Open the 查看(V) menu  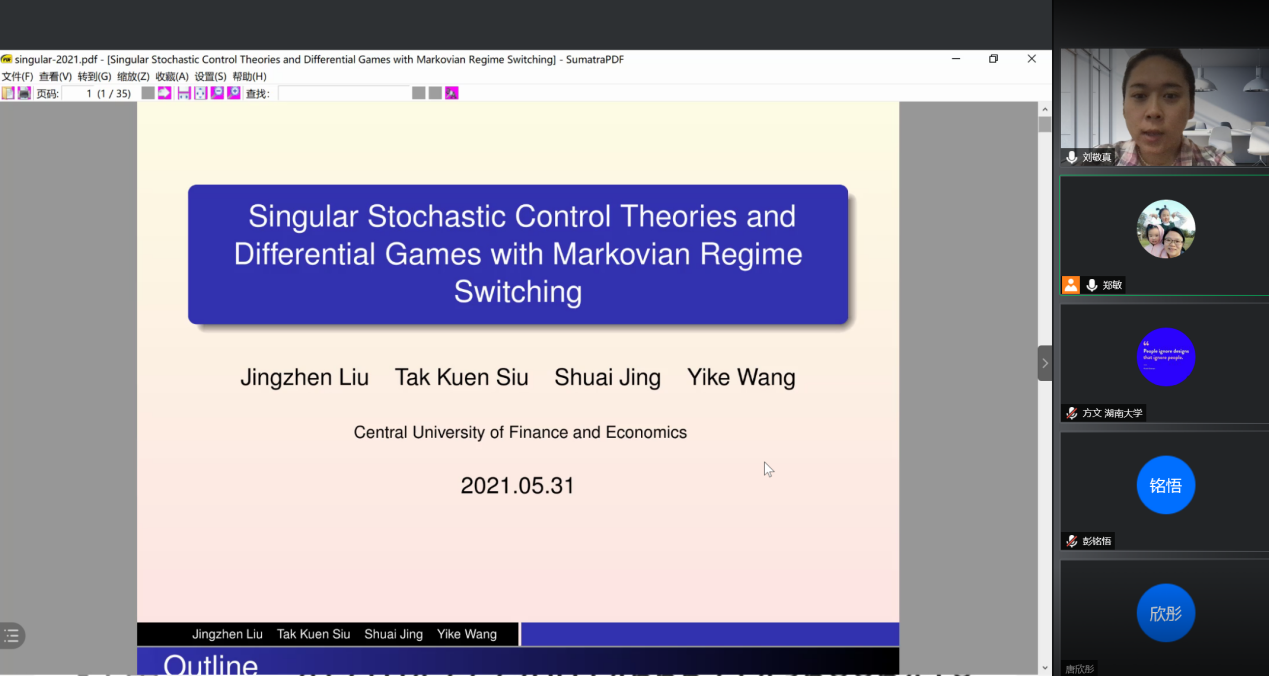[55, 76]
